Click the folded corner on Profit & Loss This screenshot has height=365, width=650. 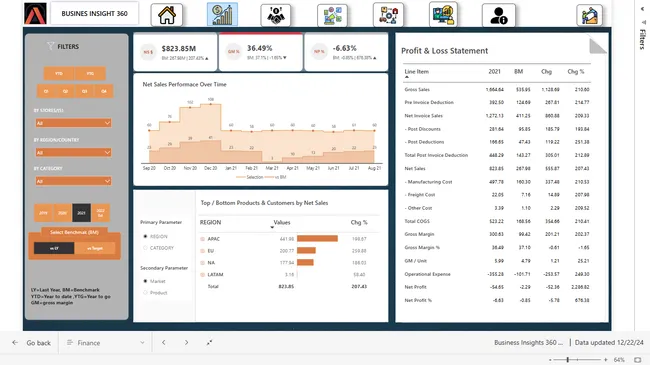pyautogui.click(x=597, y=46)
